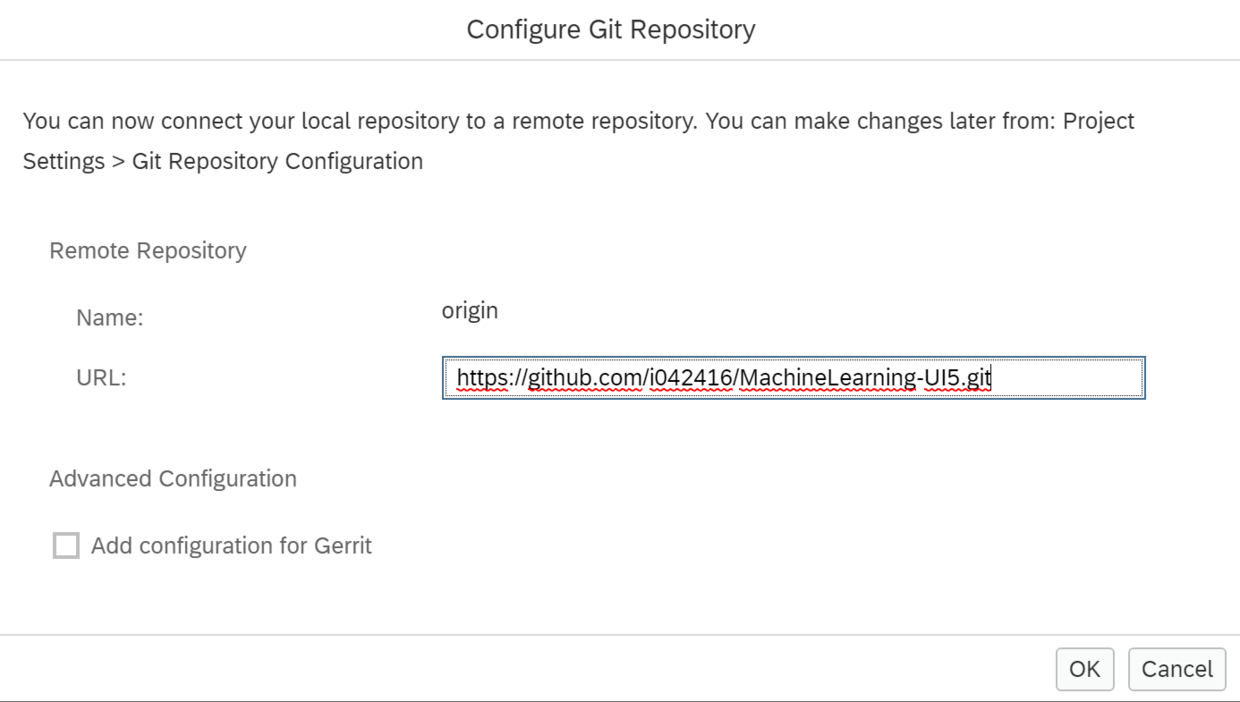Click the OK button
Screen dimensions: 1240x702
pyautogui.click(x=1084, y=669)
